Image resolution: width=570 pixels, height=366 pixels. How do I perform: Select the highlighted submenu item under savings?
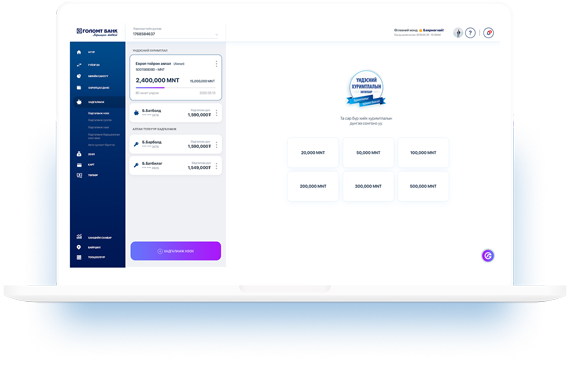pos(98,113)
